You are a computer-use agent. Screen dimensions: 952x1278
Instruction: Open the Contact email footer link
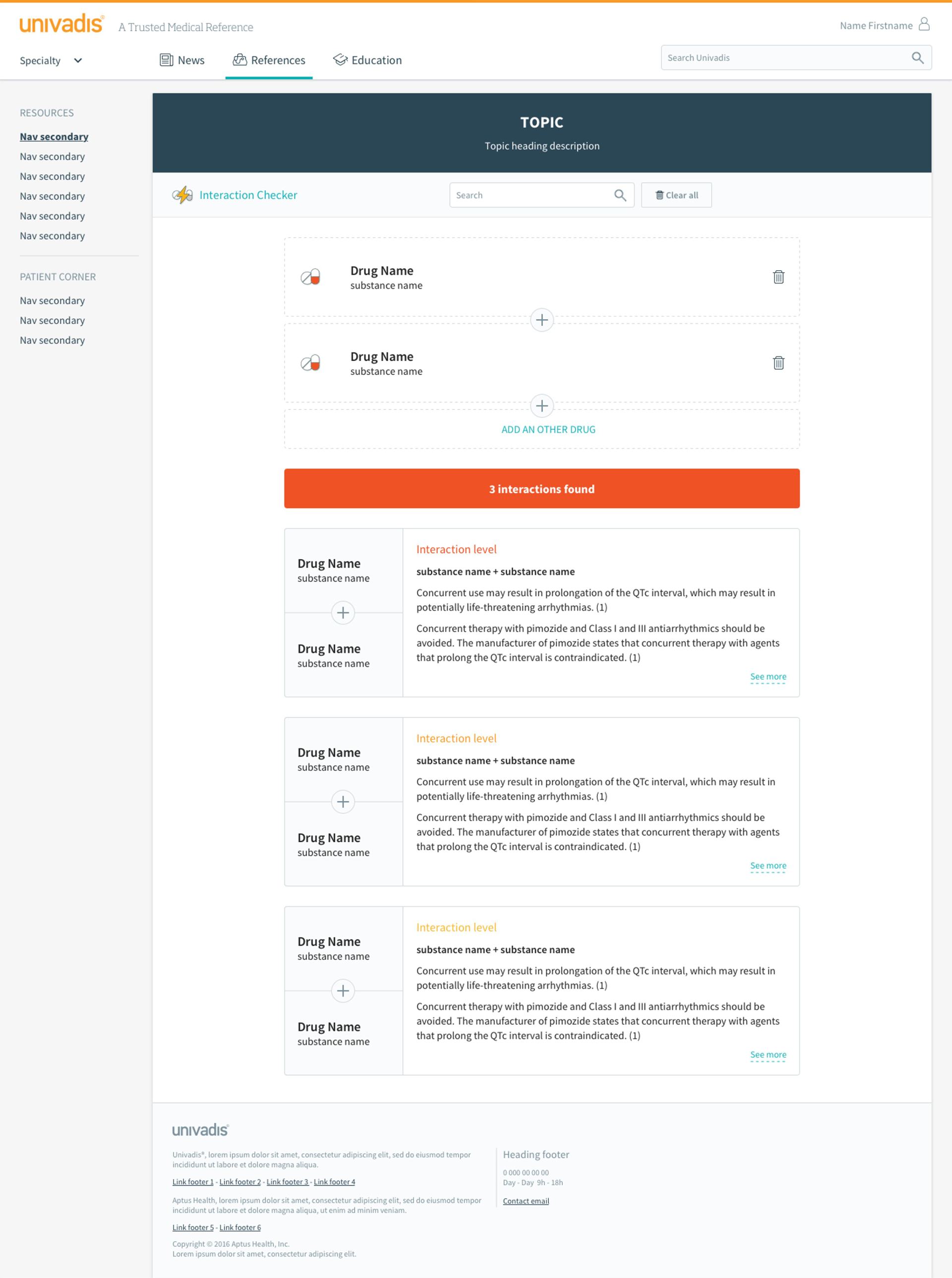point(526,1201)
